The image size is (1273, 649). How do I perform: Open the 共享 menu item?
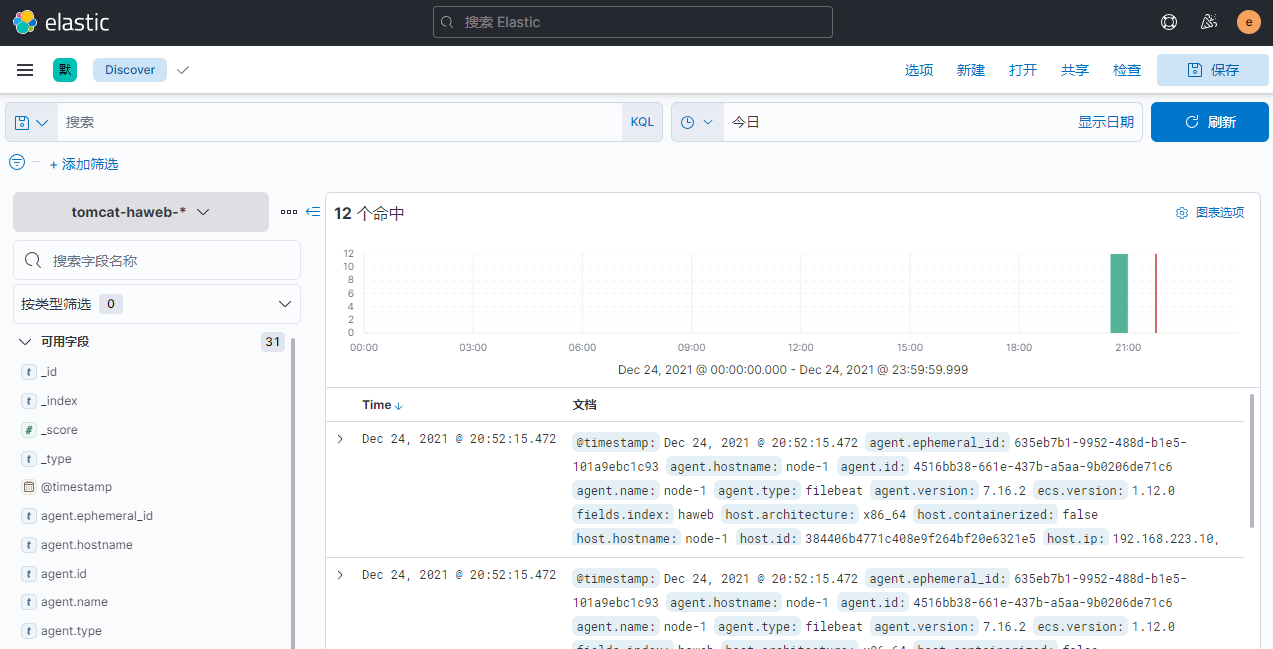click(x=1074, y=69)
